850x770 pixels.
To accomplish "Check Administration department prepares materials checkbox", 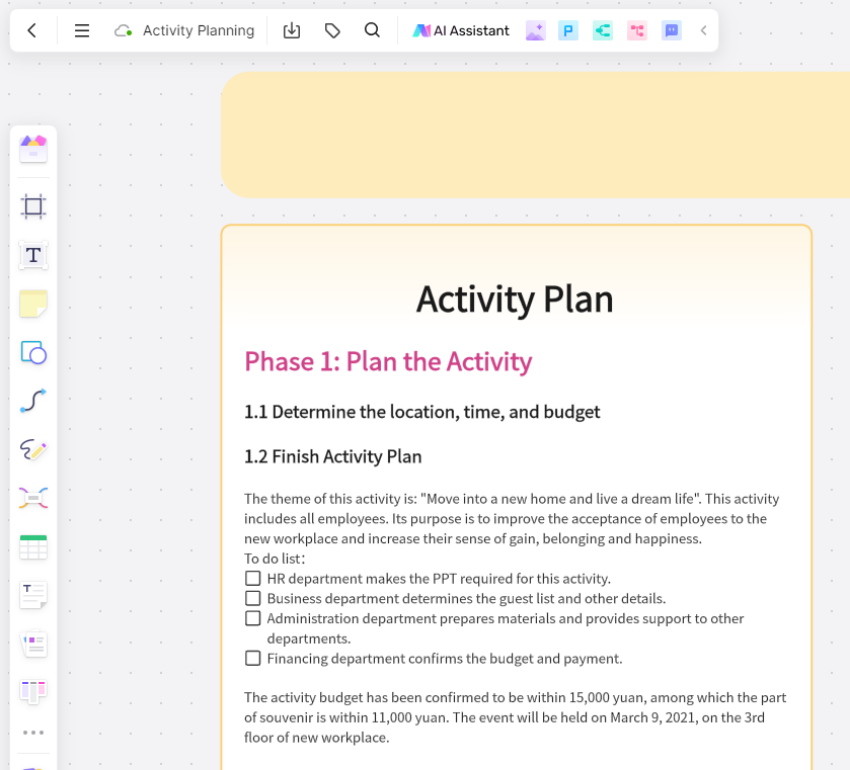I will pos(253,618).
